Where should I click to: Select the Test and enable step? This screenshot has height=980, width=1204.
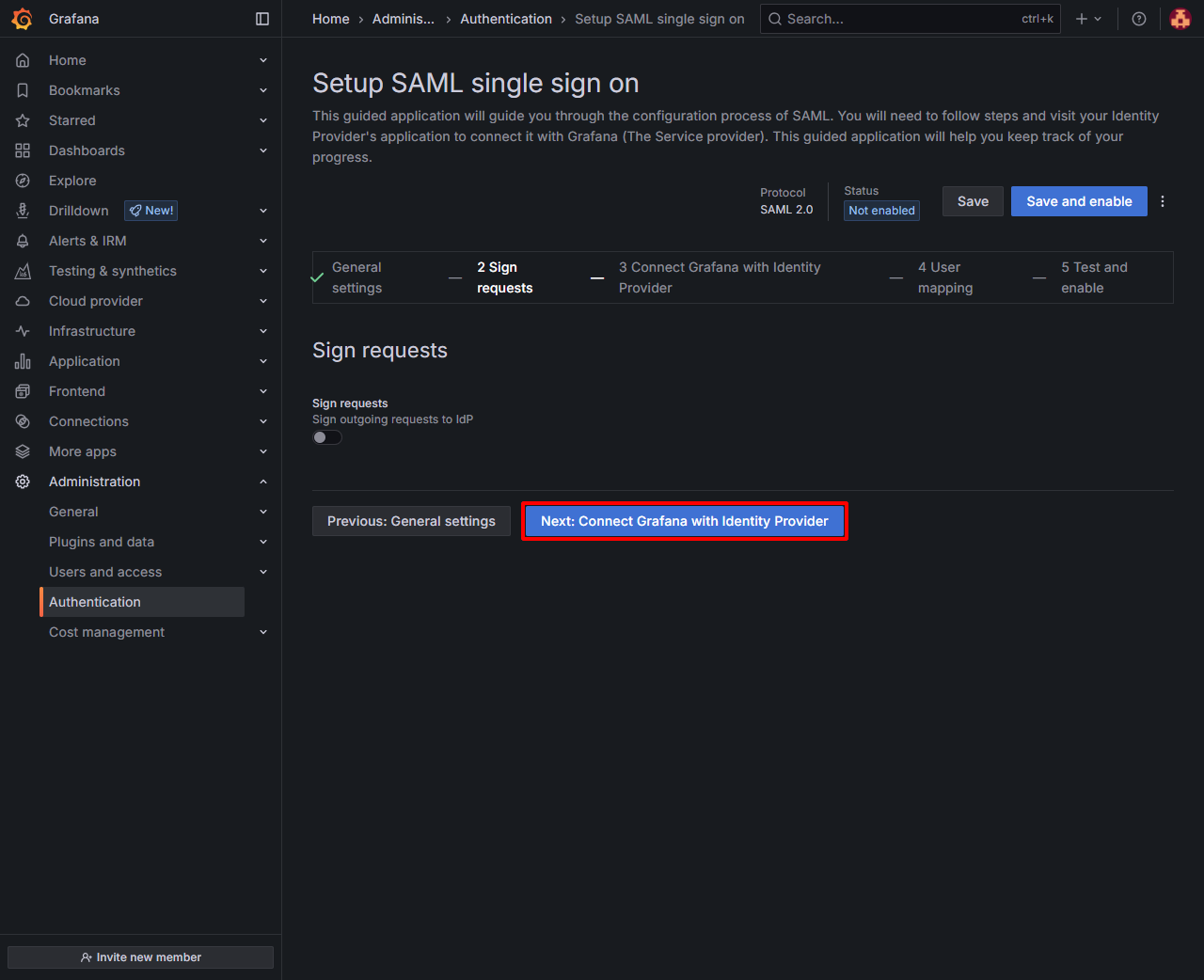(1093, 277)
